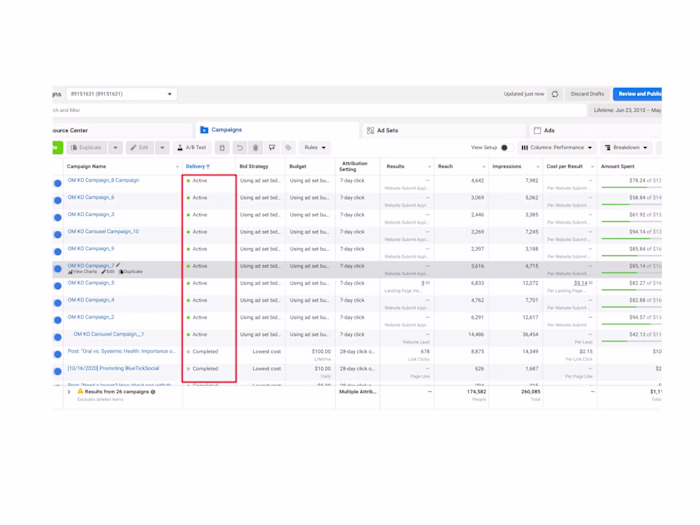The width and height of the screenshot is (700, 525).
Task: Open the Post: Oral vs. Systemic Health campaign link
Action: click(x=121, y=351)
